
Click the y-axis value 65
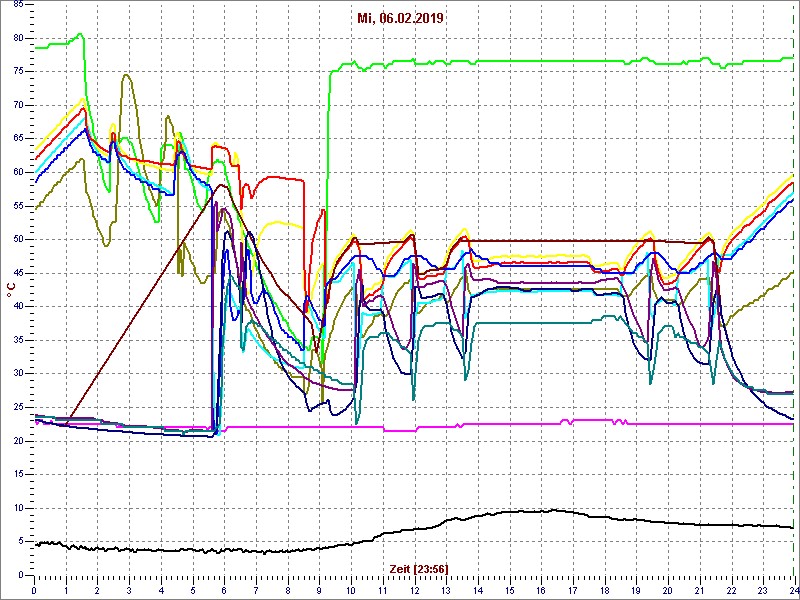[x=17, y=139]
